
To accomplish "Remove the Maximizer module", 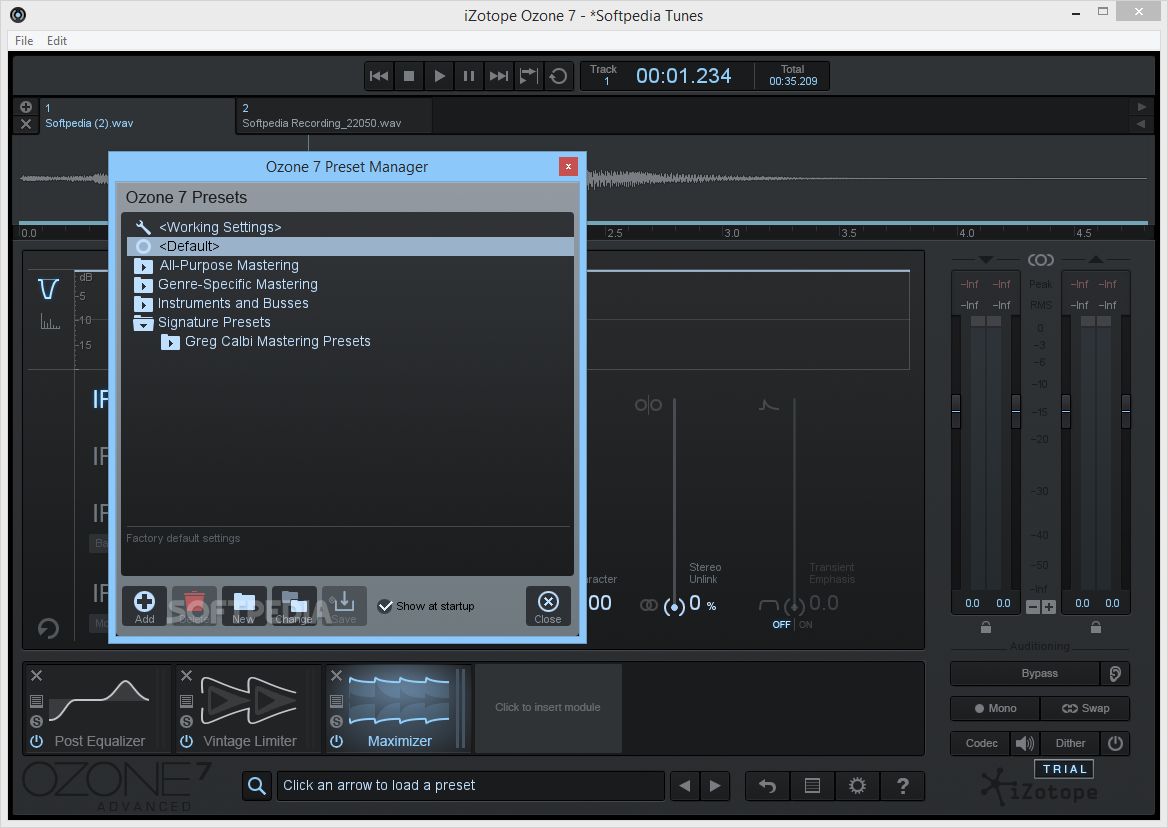I will [337, 675].
